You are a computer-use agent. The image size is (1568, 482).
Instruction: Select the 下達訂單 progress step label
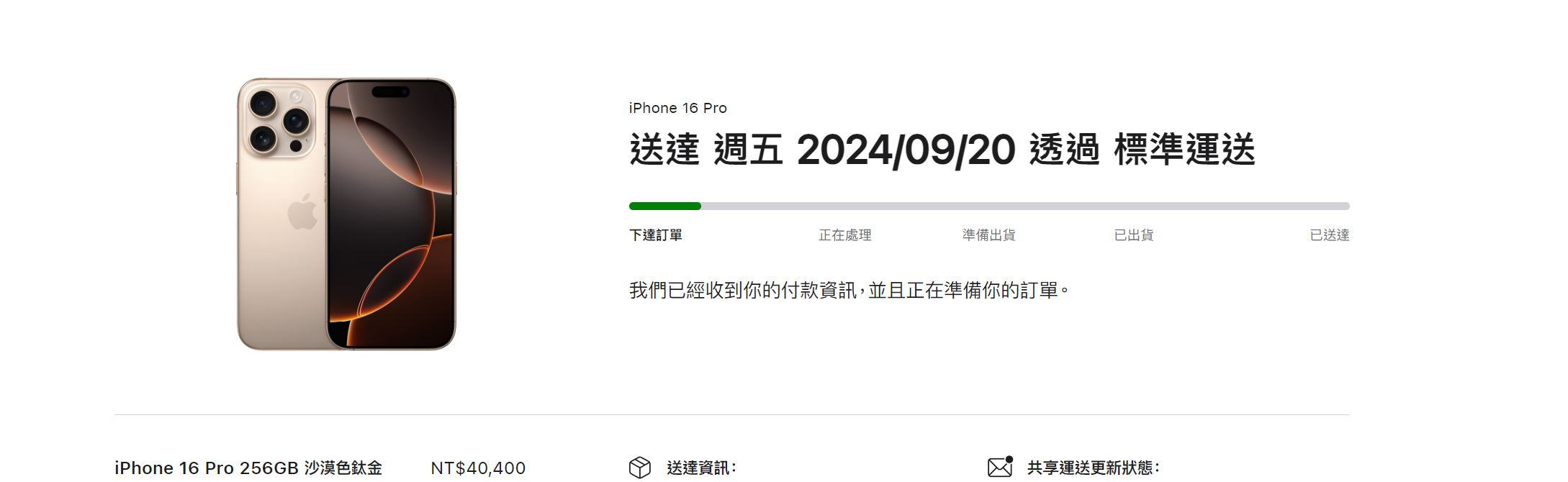tap(655, 235)
